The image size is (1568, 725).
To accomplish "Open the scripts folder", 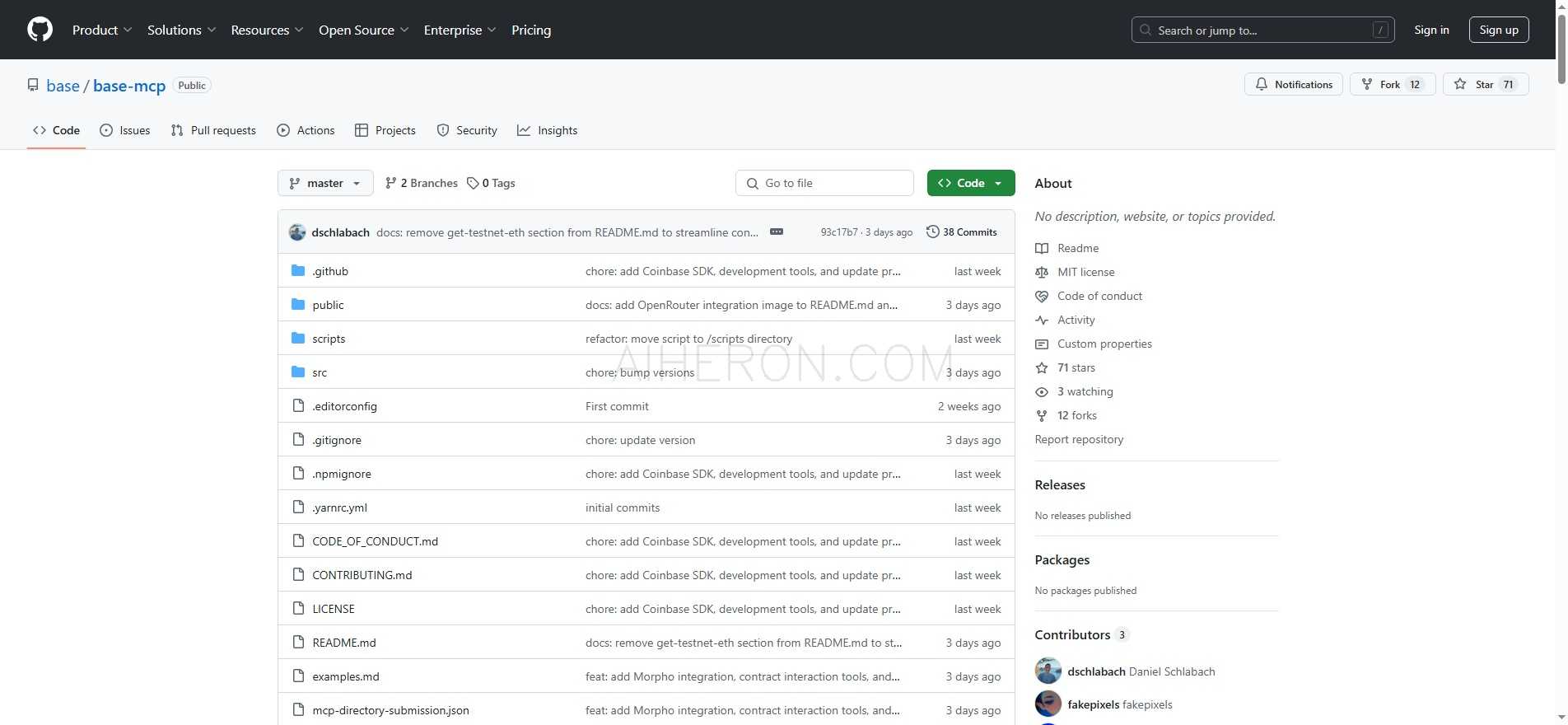I will 329,339.
